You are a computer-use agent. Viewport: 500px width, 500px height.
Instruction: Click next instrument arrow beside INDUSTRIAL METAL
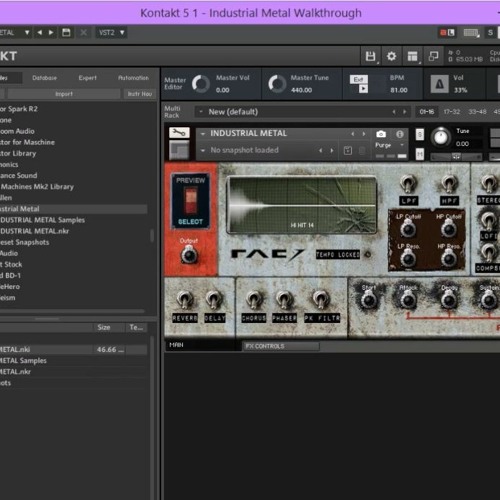click(x=364, y=134)
